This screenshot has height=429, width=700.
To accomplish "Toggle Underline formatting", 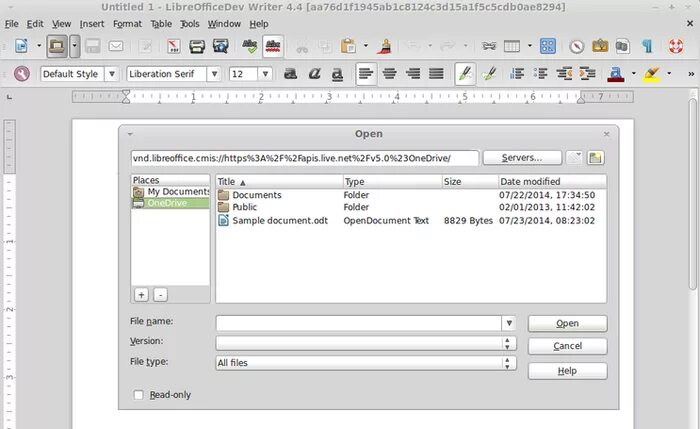I will [338, 74].
